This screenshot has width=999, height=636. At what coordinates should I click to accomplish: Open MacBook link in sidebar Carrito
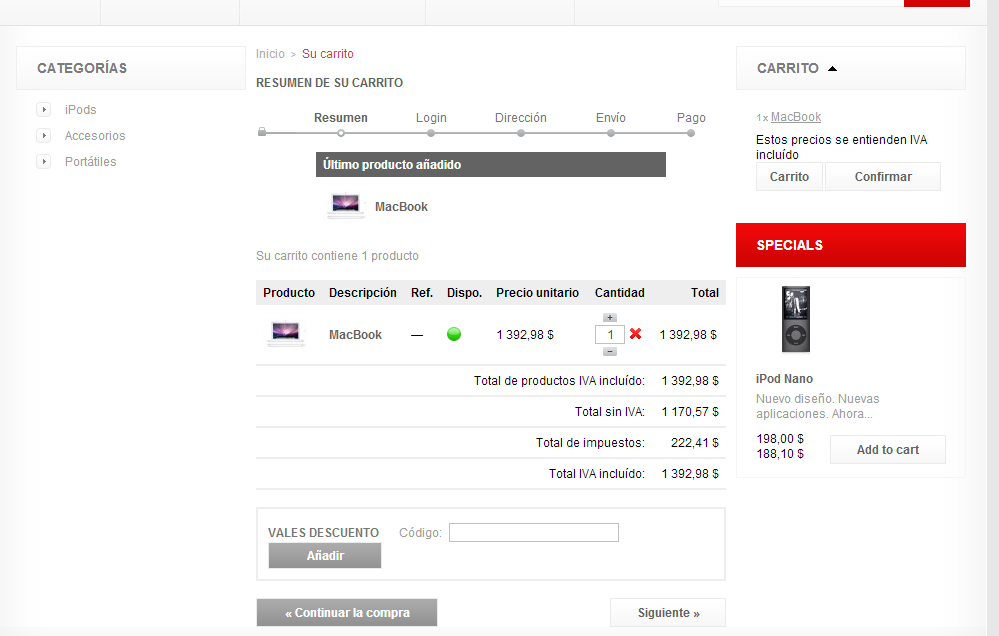796,117
